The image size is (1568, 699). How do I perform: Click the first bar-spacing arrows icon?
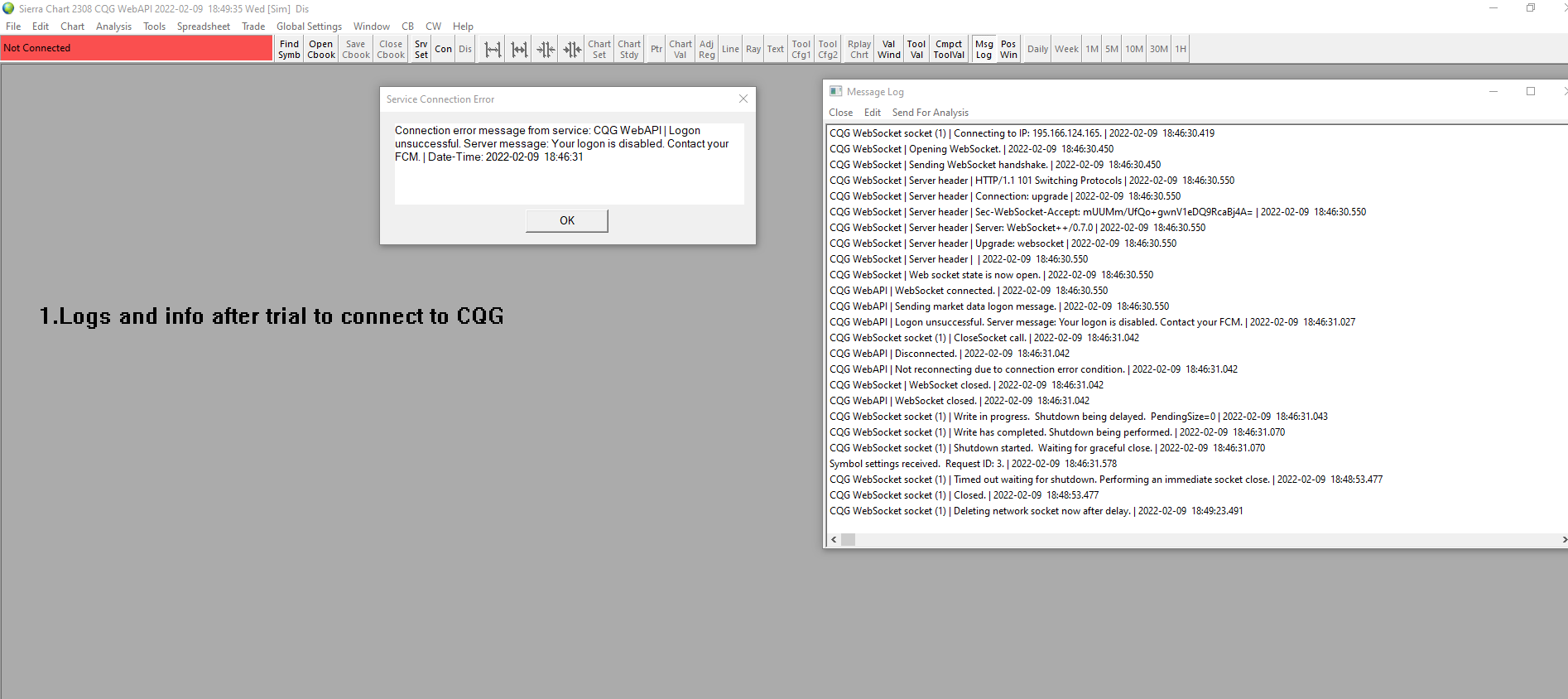pos(493,49)
